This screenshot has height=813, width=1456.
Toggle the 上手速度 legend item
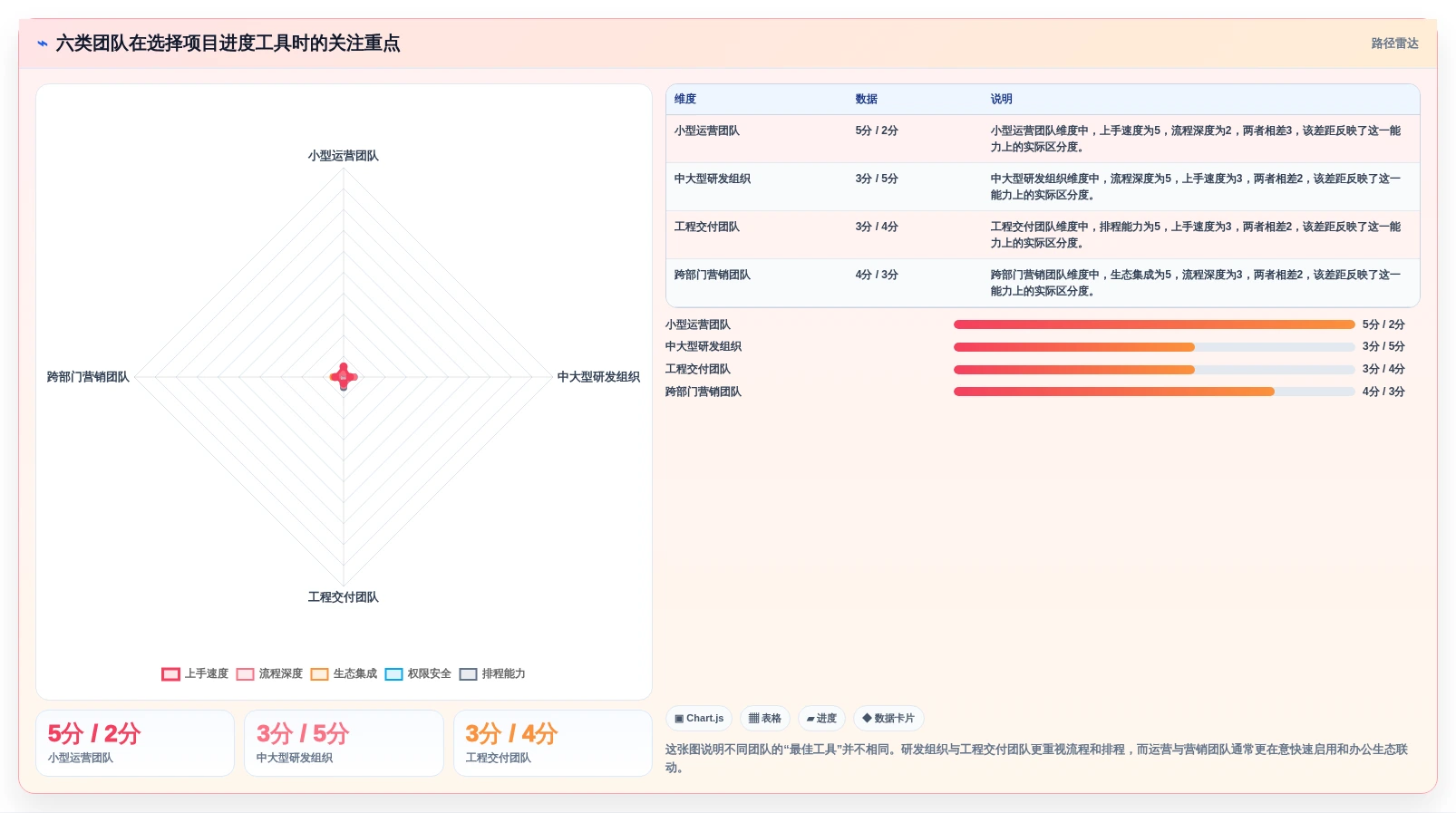(x=195, y=673)
